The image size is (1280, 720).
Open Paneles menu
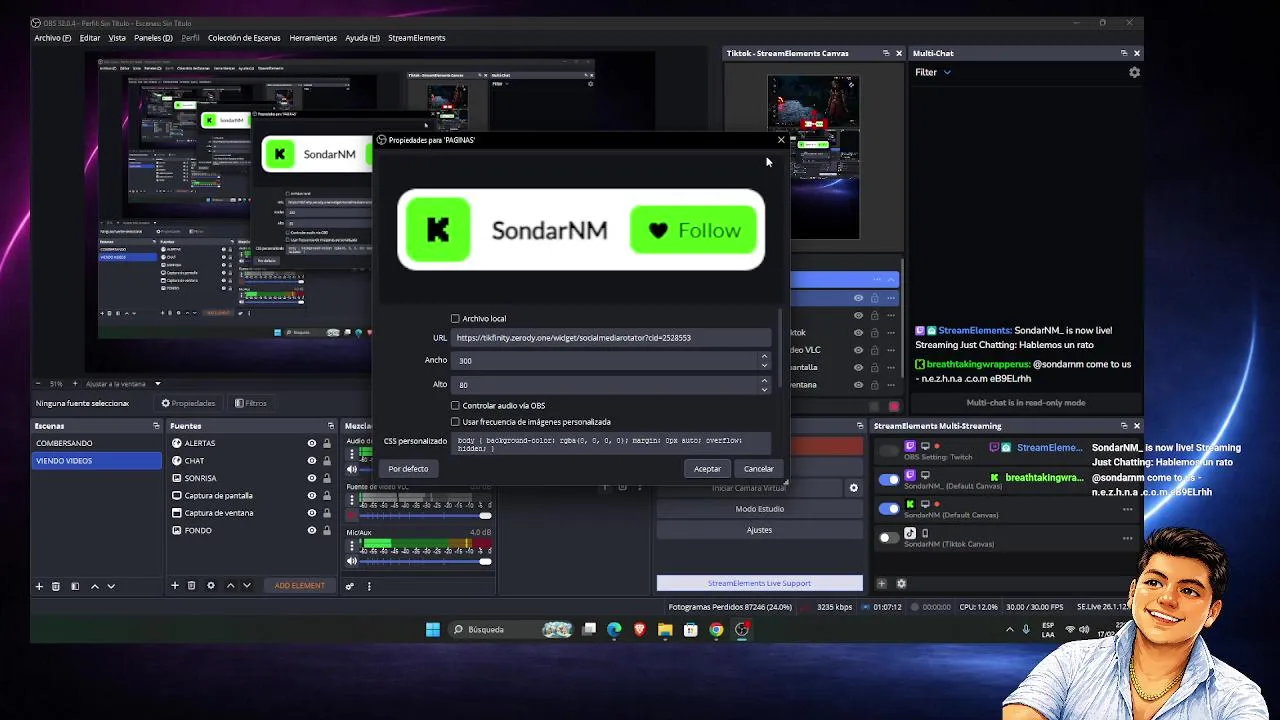point(153,38)
